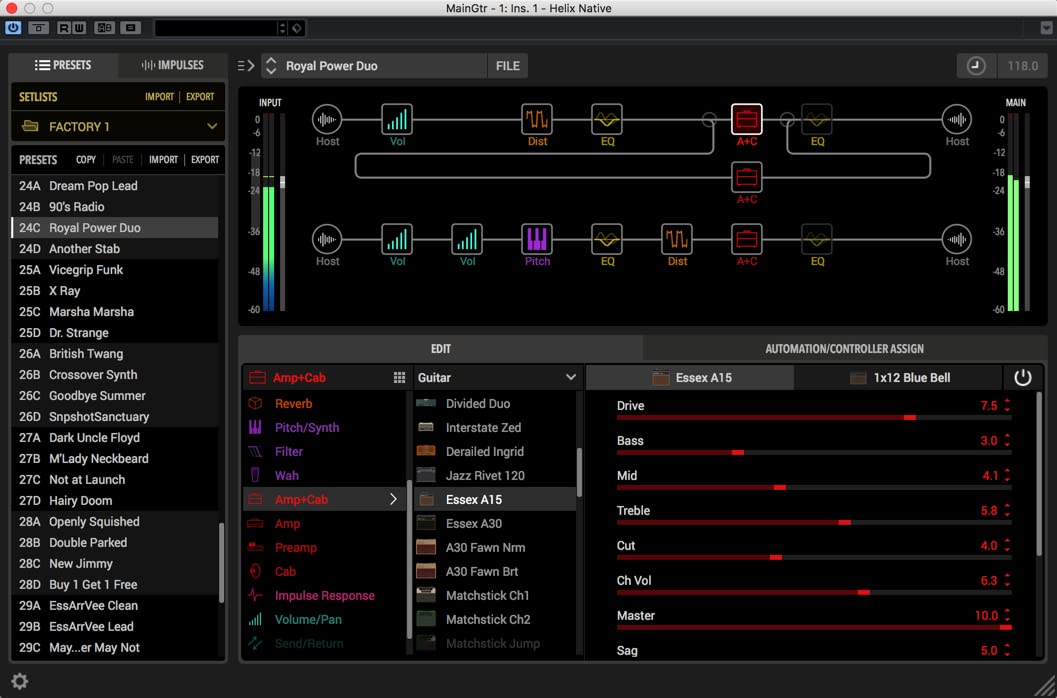The width and height of the screenshot is (1057, 698).
Task: Click the FILE button
Action: 508,66
